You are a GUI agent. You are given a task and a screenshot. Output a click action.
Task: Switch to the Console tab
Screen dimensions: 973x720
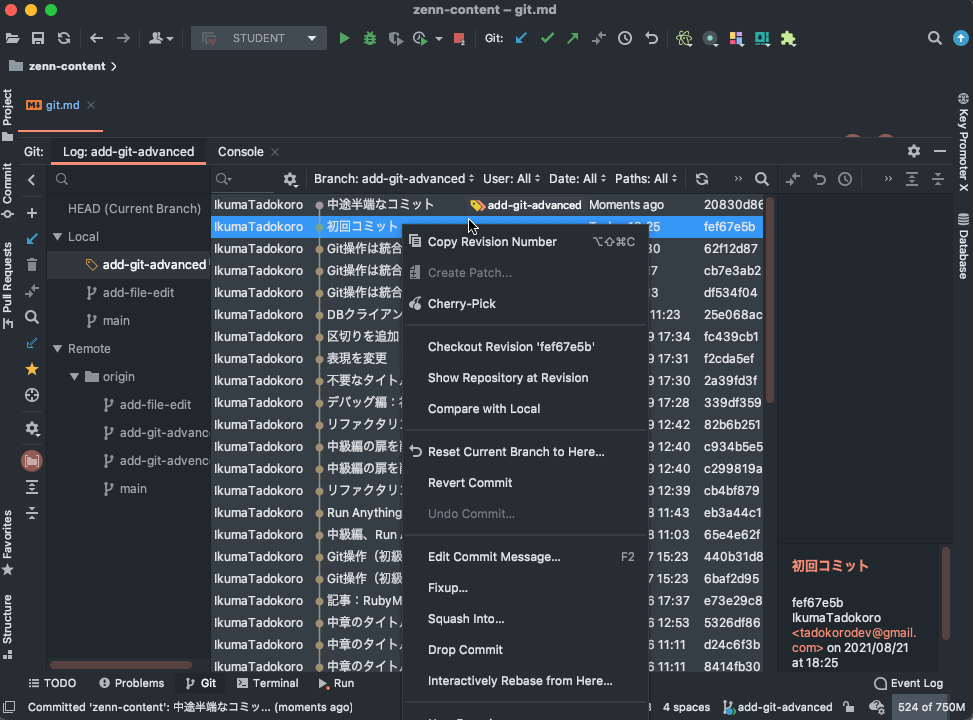point(239,151)
